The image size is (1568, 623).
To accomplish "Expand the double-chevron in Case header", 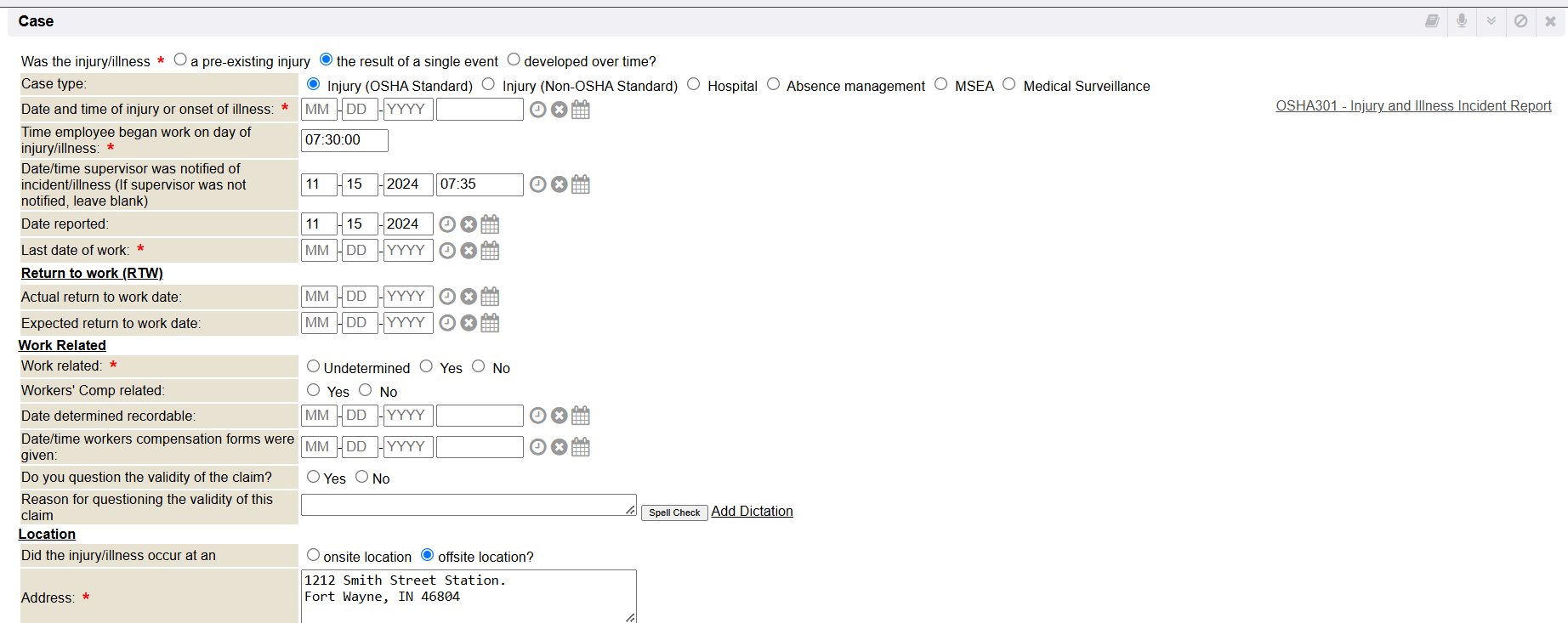I will pos(1491,21).
